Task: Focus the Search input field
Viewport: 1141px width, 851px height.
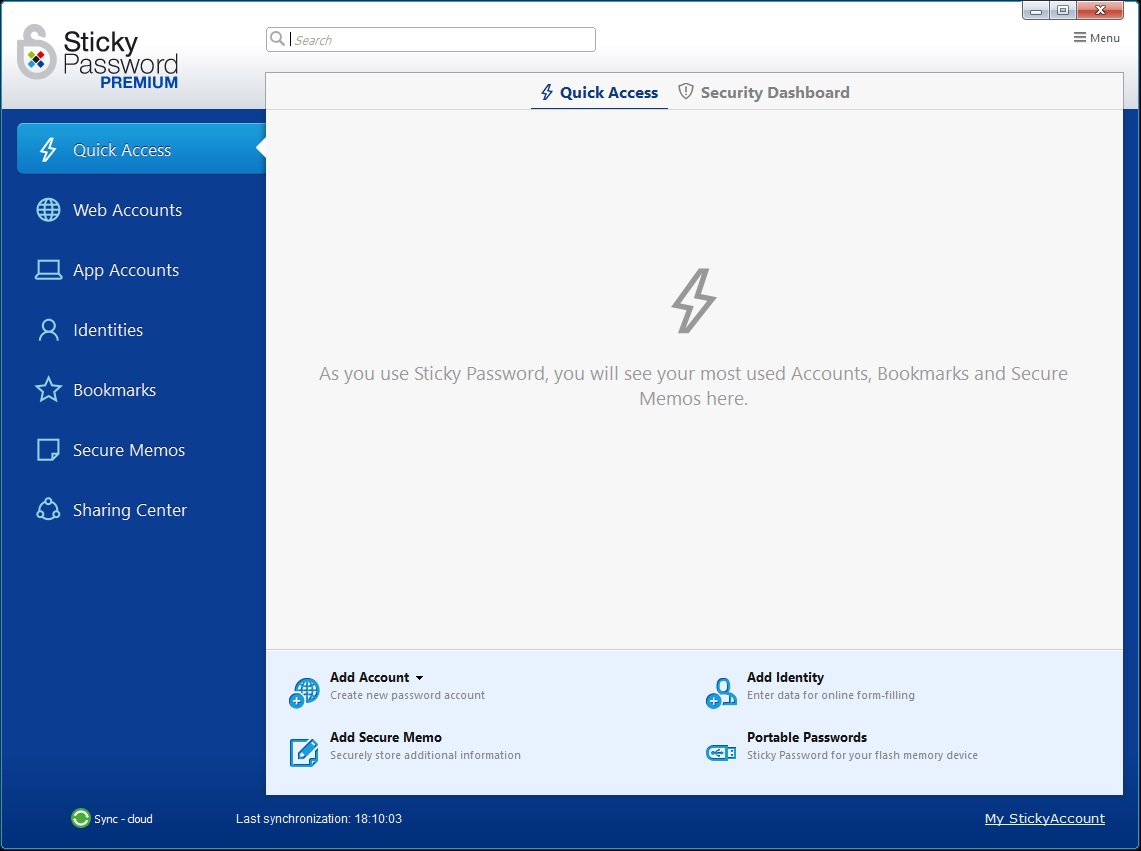Action: [431, 39]
